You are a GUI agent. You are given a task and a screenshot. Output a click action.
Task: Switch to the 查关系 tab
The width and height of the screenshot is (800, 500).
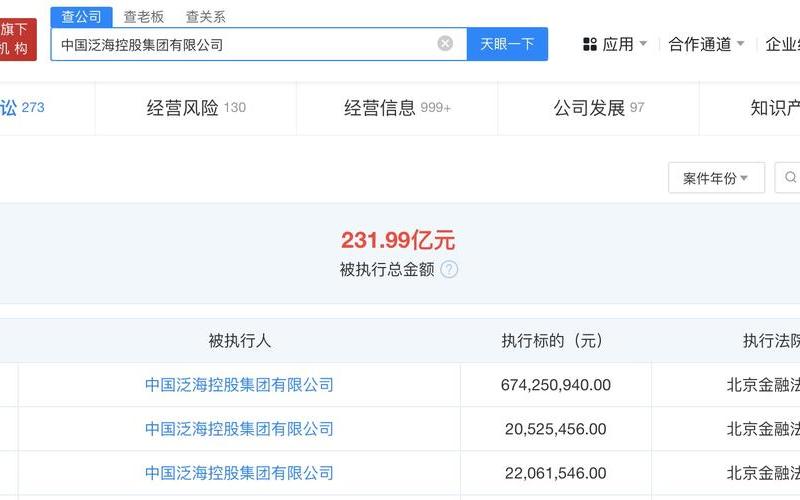pos(205,17)
